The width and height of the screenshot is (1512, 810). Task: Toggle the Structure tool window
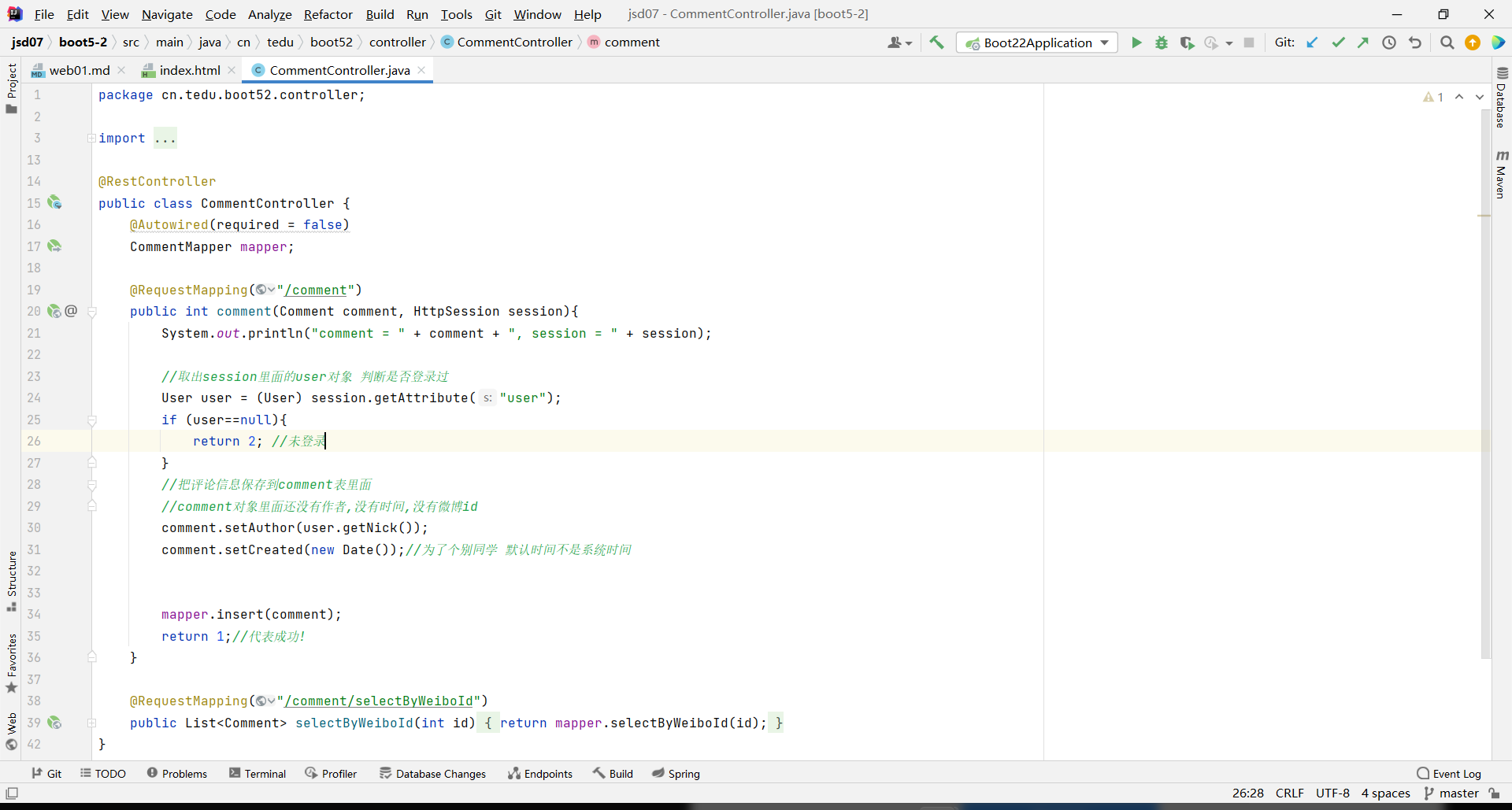coord(12,581)
